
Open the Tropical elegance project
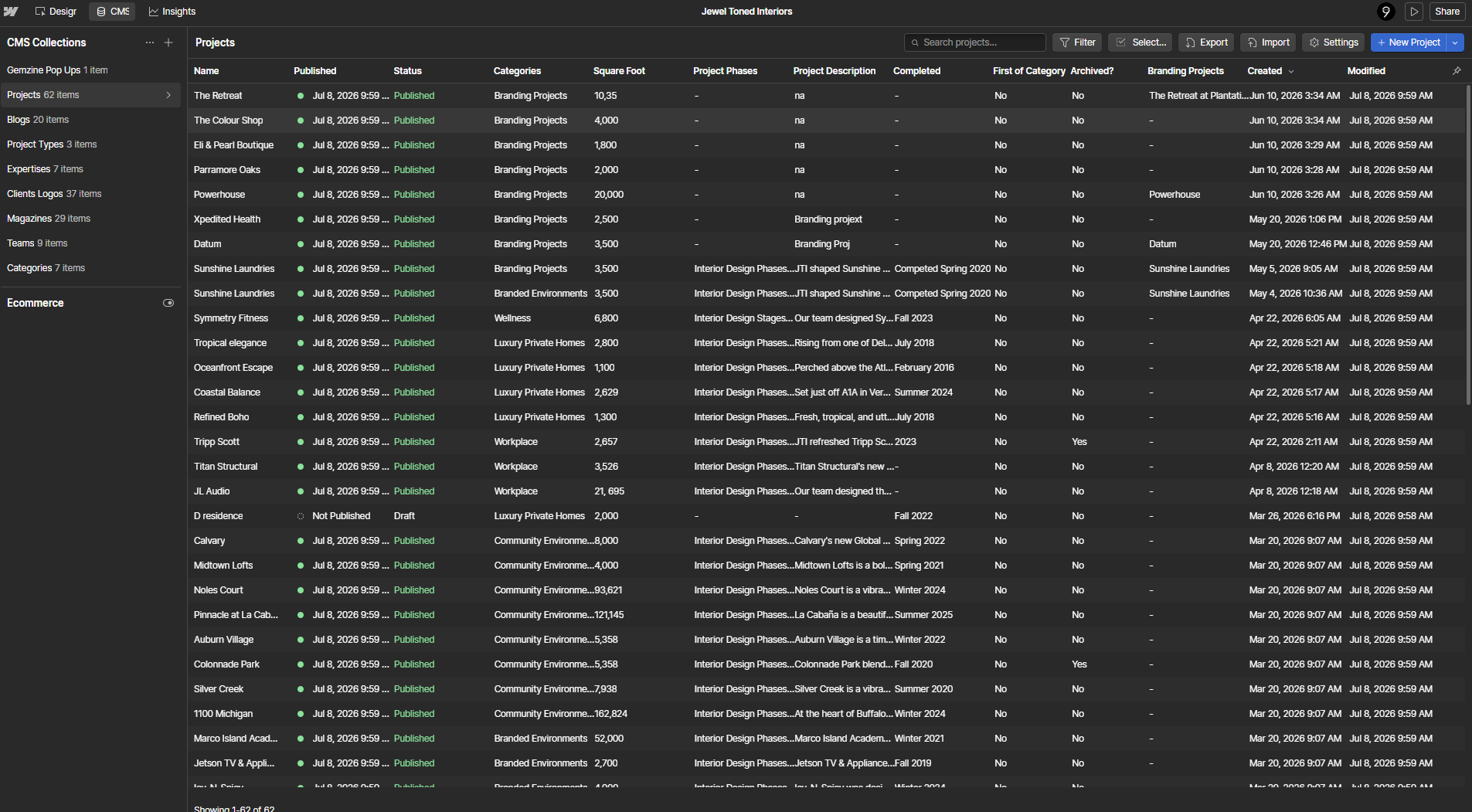coord(230,343)
